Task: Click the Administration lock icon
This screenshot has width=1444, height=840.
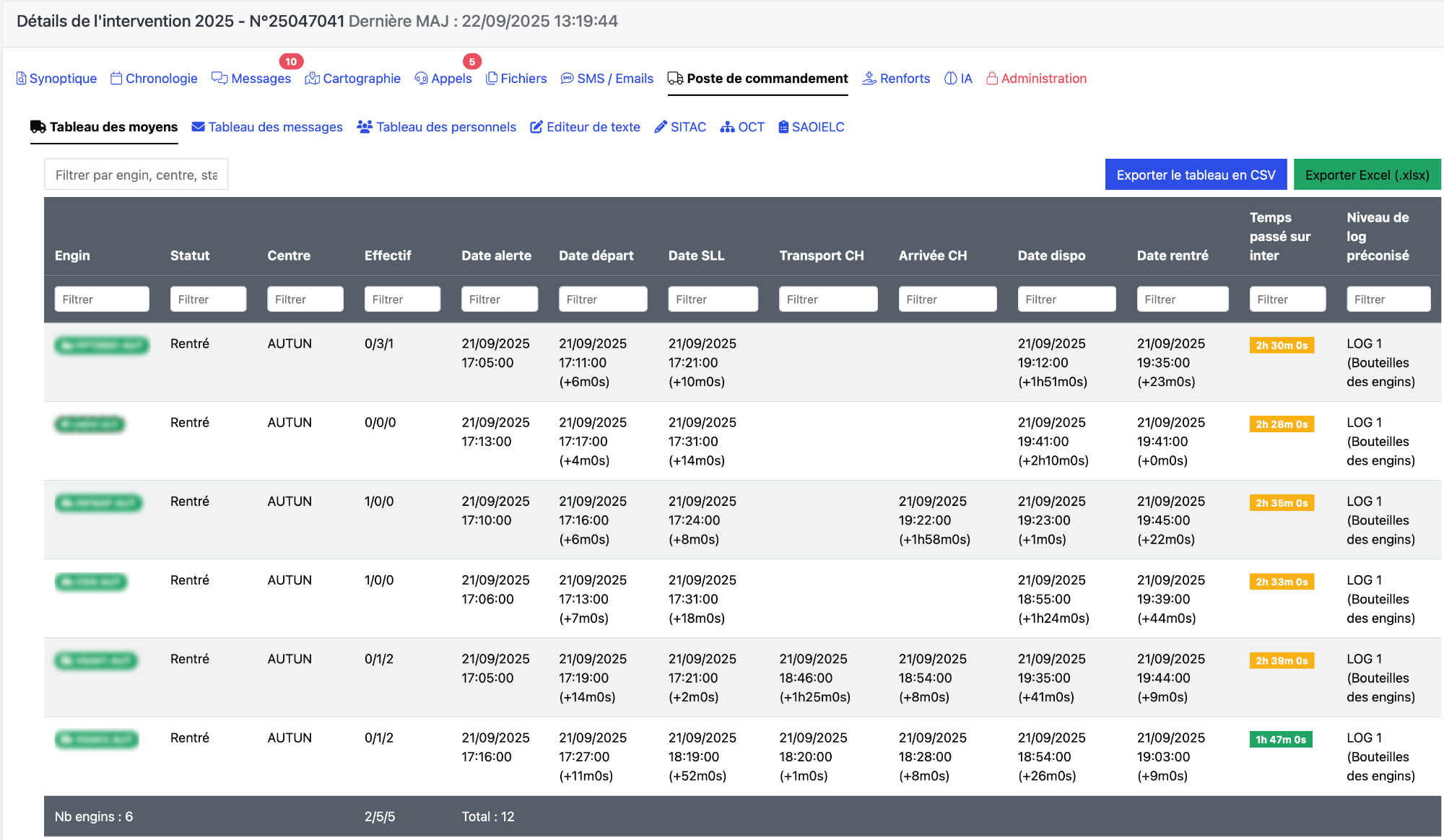Action: click(x=992, y=79)
